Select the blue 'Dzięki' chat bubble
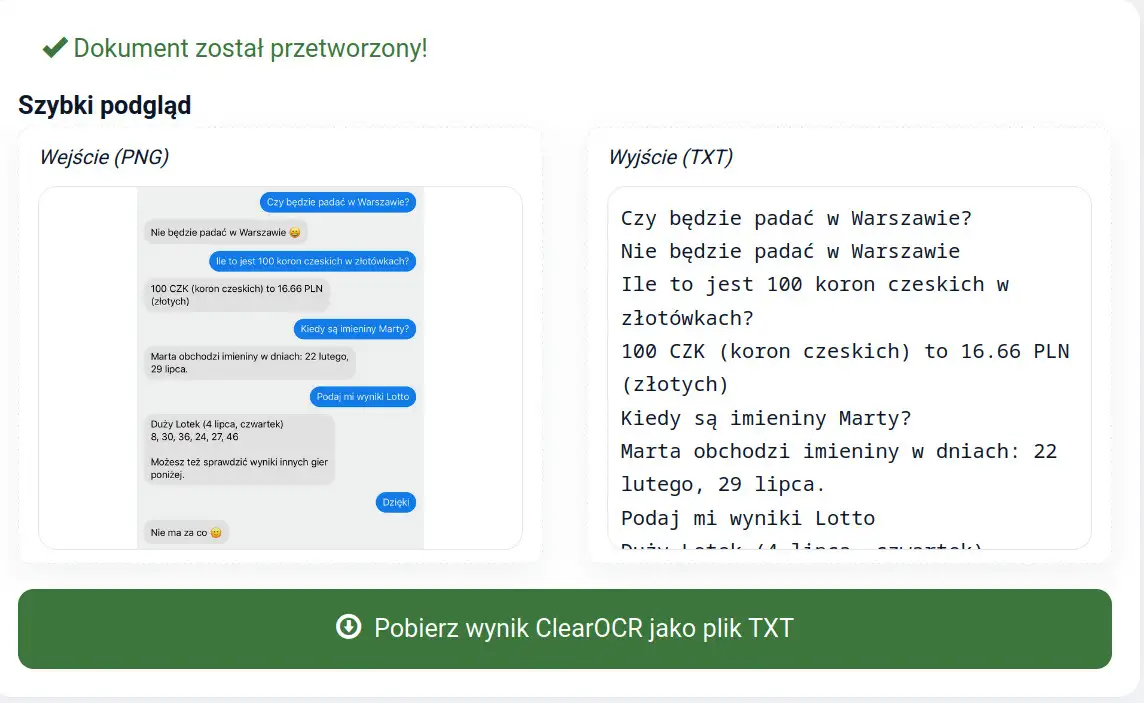This screenshot has height=703, width=1144. pyautogui.click(x=396, y=502)
